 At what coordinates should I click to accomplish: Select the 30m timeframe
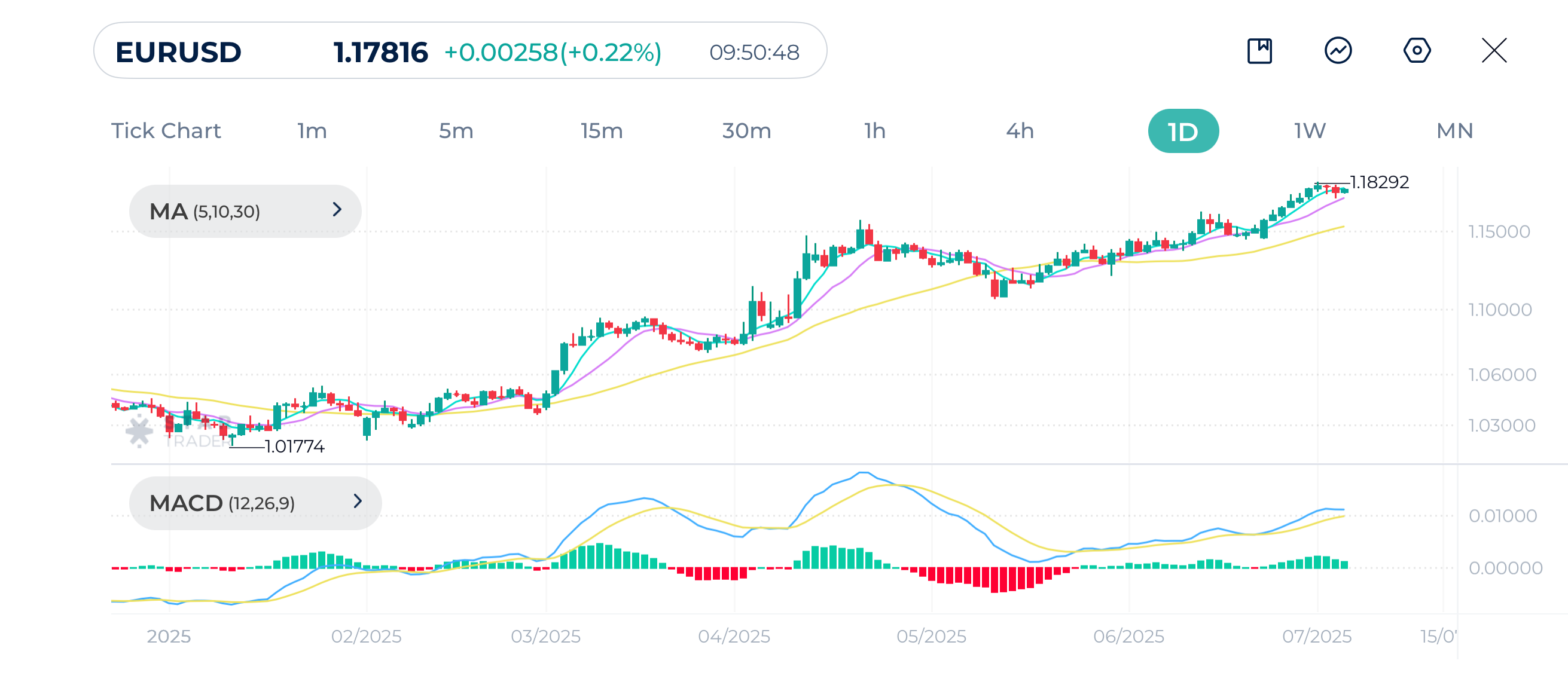746,131
